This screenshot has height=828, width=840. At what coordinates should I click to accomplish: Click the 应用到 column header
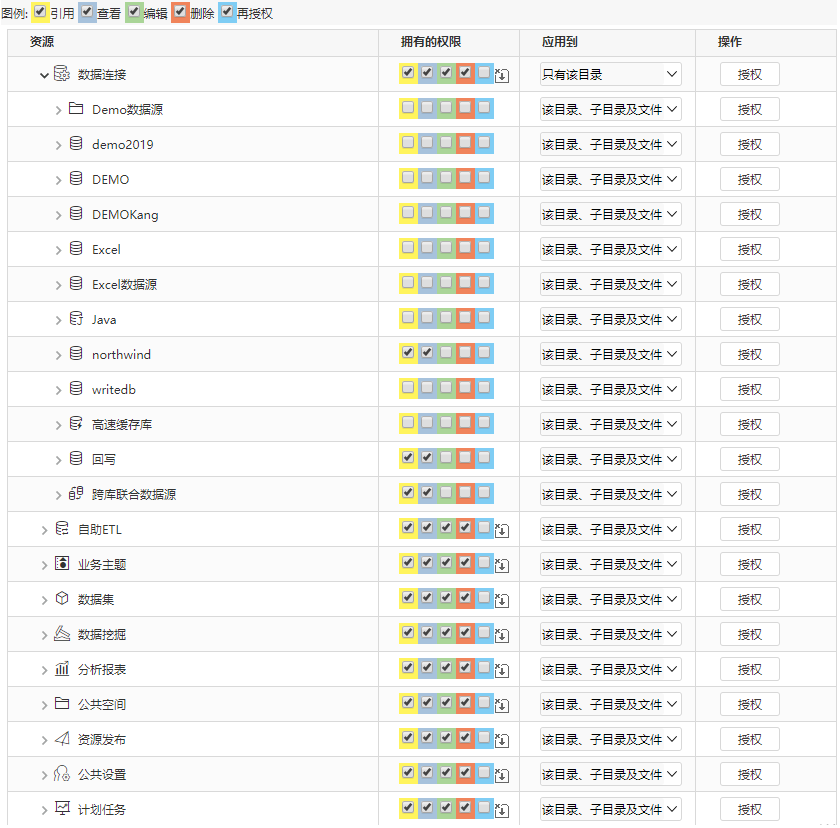pyautogui.click(x=559, y=42)
